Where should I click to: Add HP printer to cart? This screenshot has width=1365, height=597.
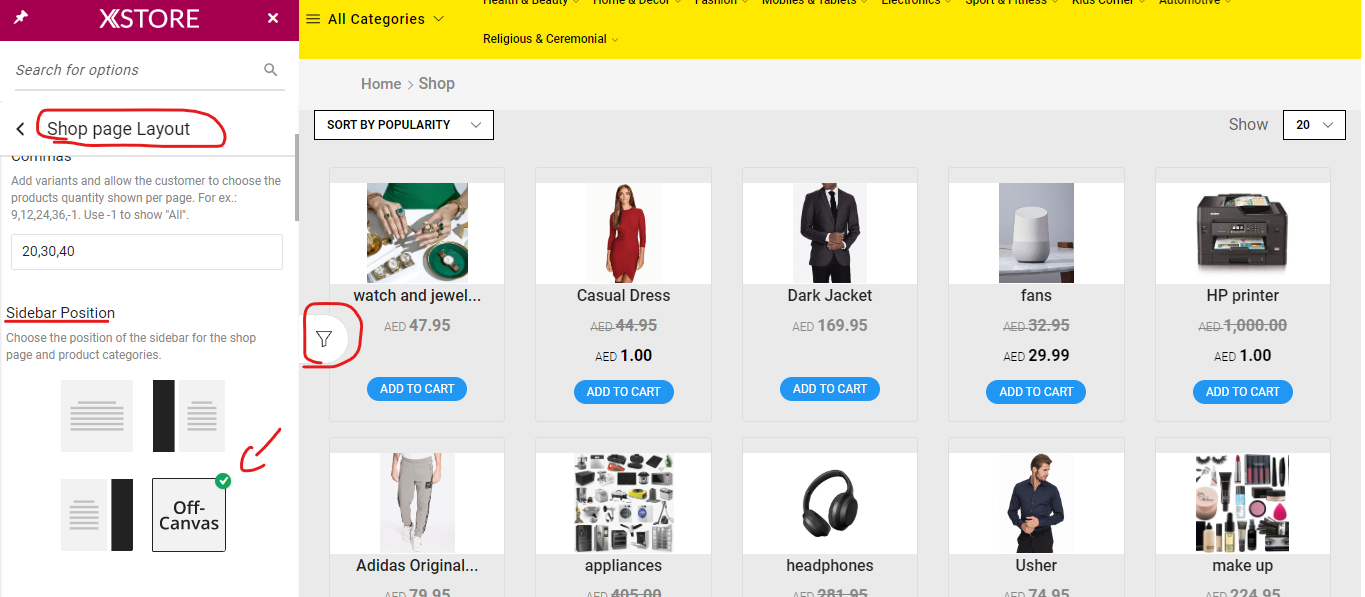point(1243,392)
